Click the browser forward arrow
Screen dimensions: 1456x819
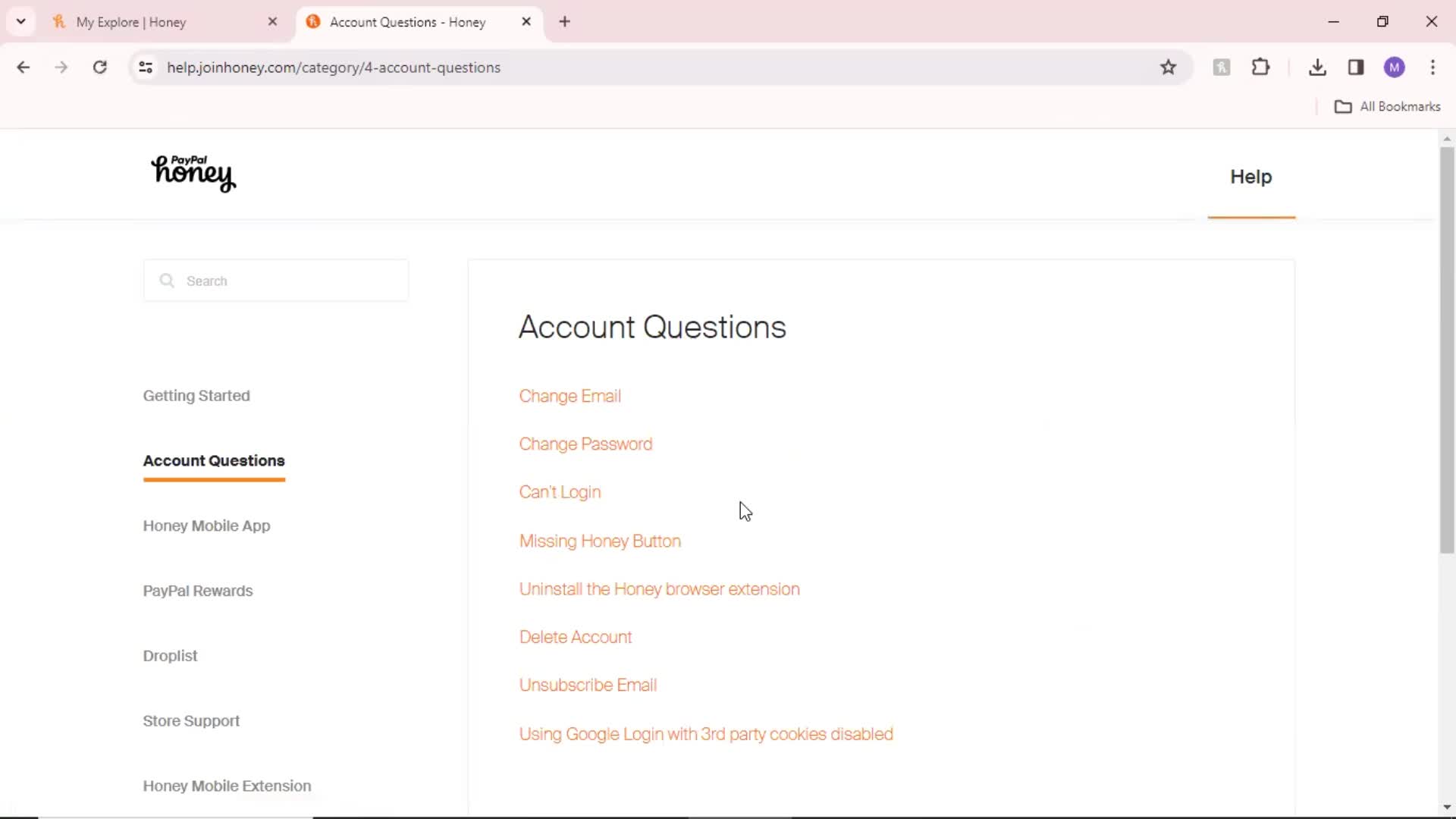[x=61, y=67]
